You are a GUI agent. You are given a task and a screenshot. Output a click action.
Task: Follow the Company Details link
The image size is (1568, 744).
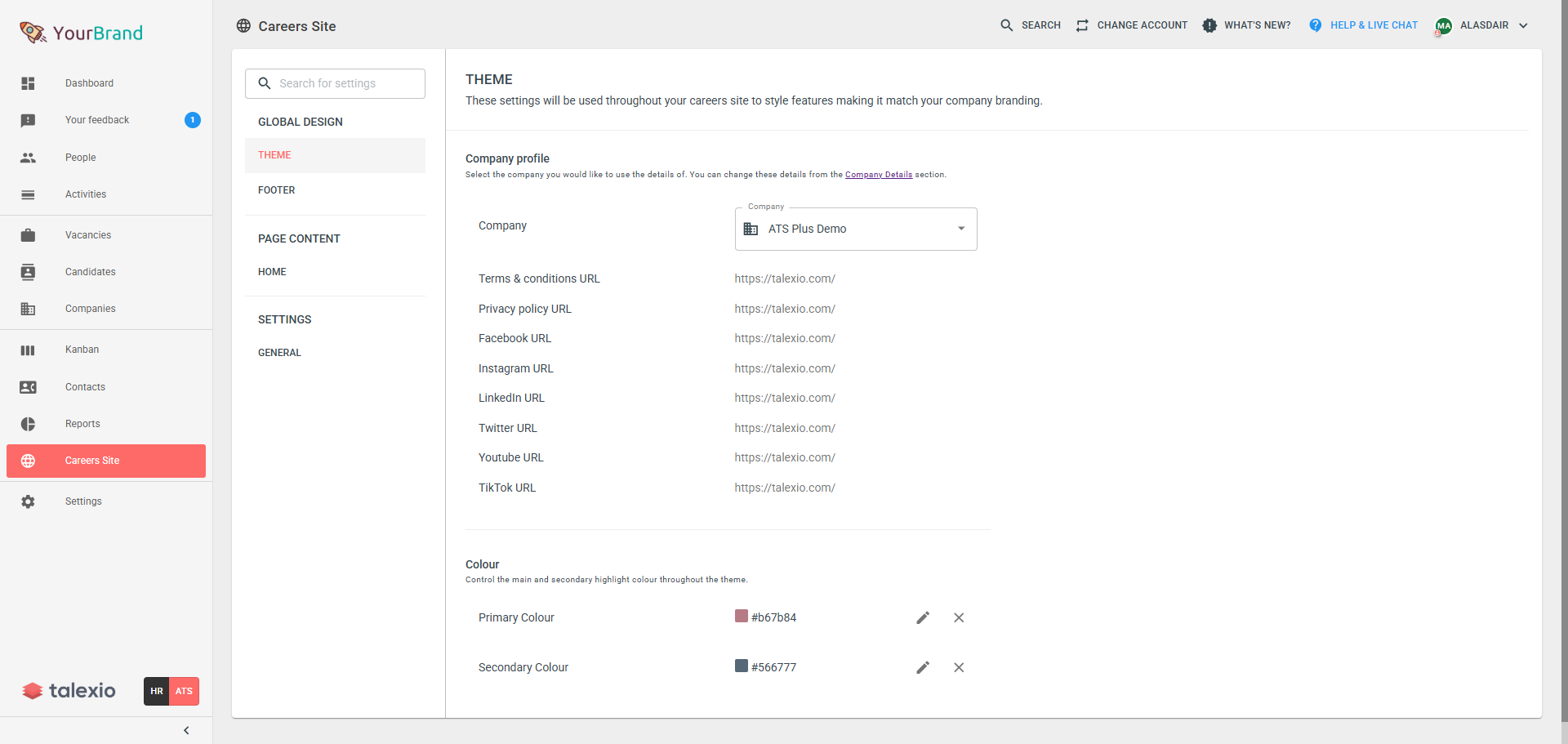(878, 175)
